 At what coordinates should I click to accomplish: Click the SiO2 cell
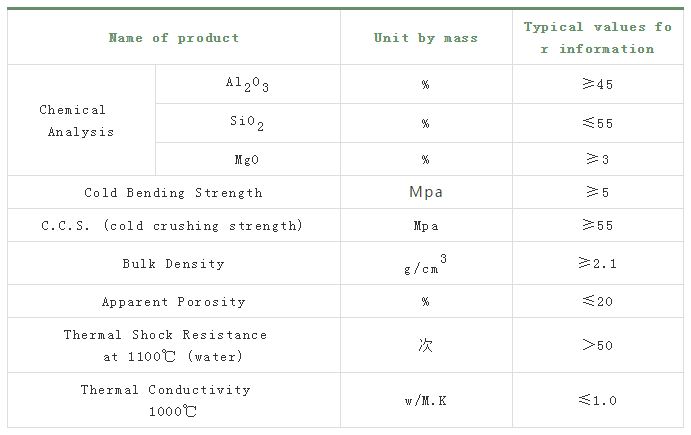[247, 123]
